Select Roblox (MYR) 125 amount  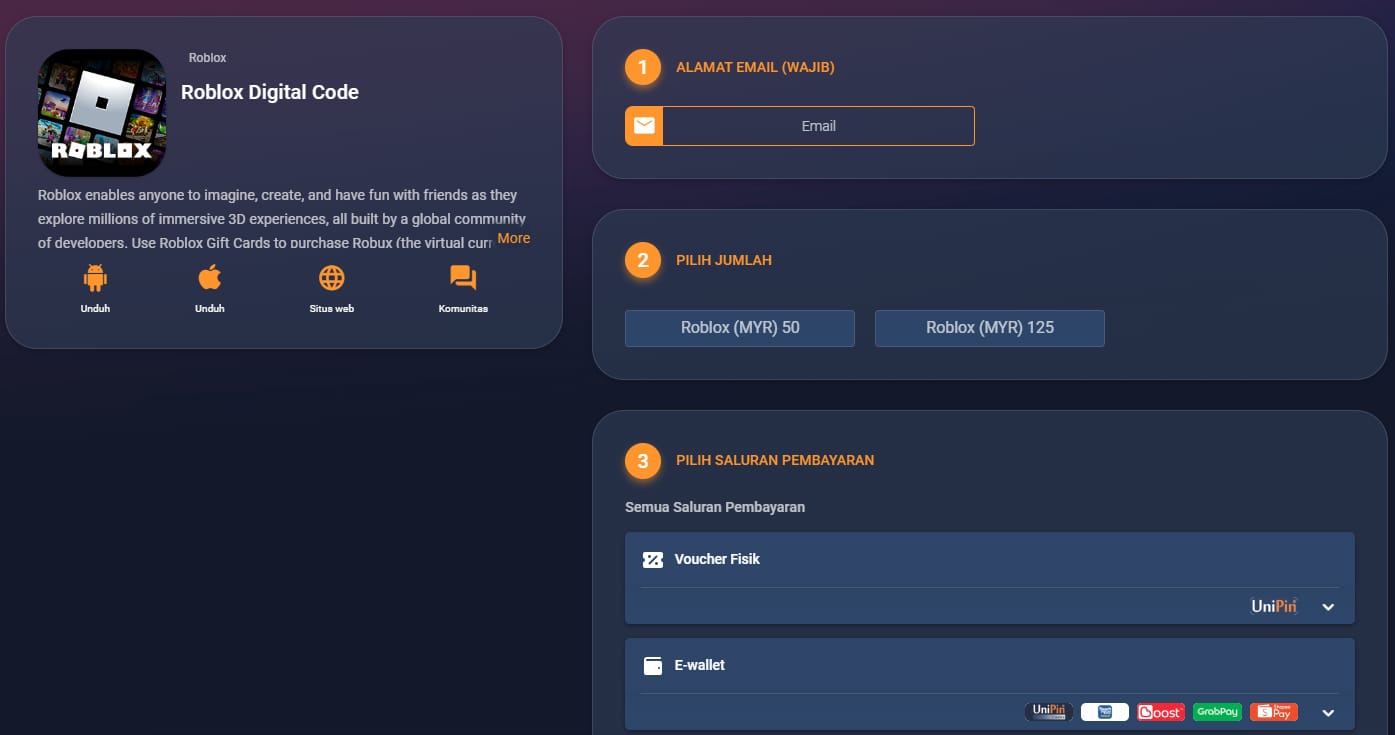coord(990,328)
